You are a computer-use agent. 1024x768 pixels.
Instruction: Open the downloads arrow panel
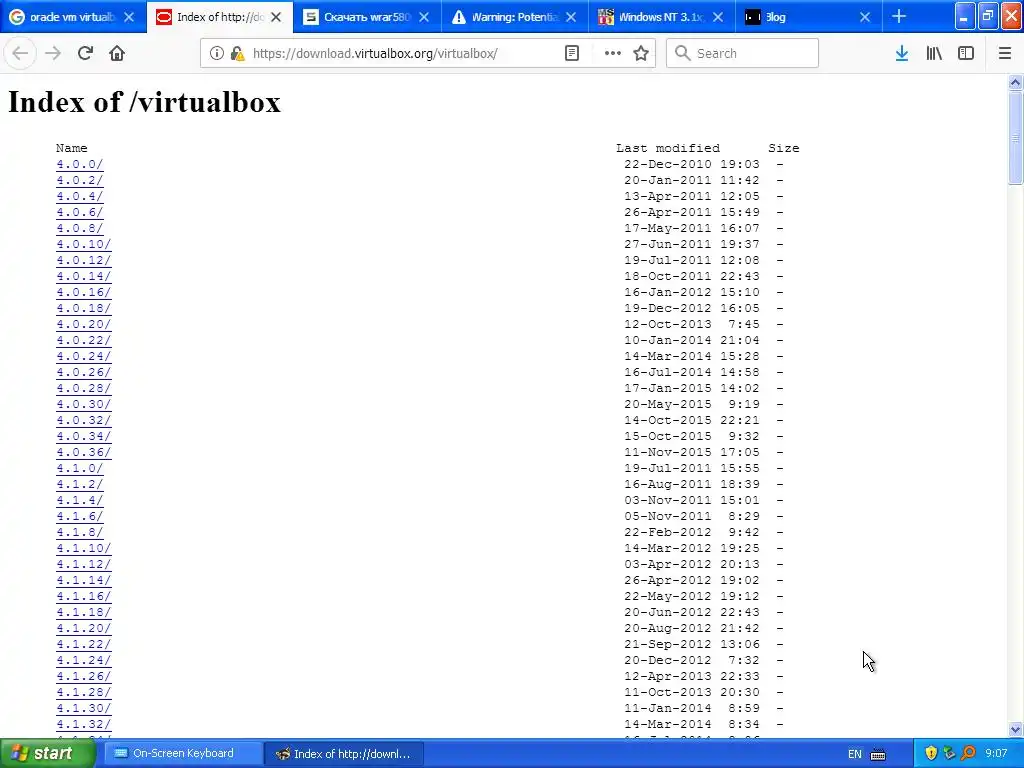[902, 53]
